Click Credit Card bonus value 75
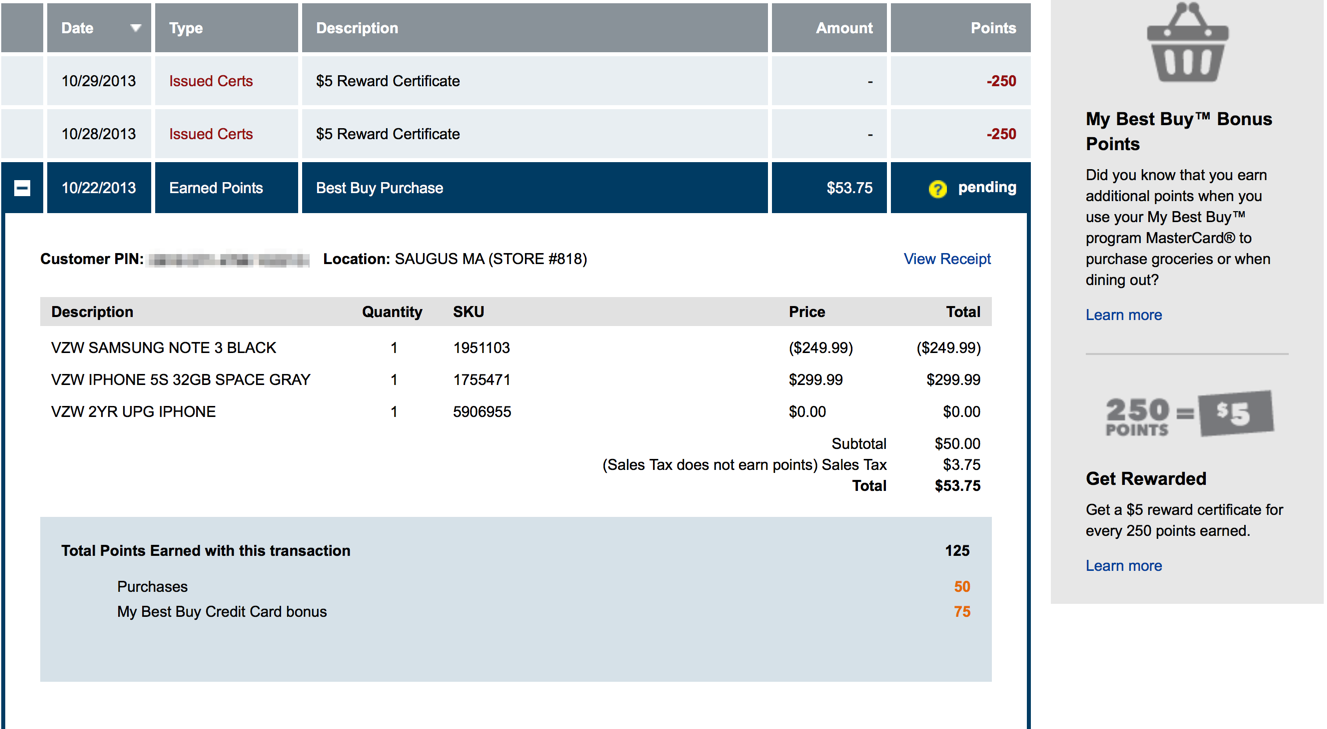The width and height of the screenshot is (1327, 729). (962, 612)
